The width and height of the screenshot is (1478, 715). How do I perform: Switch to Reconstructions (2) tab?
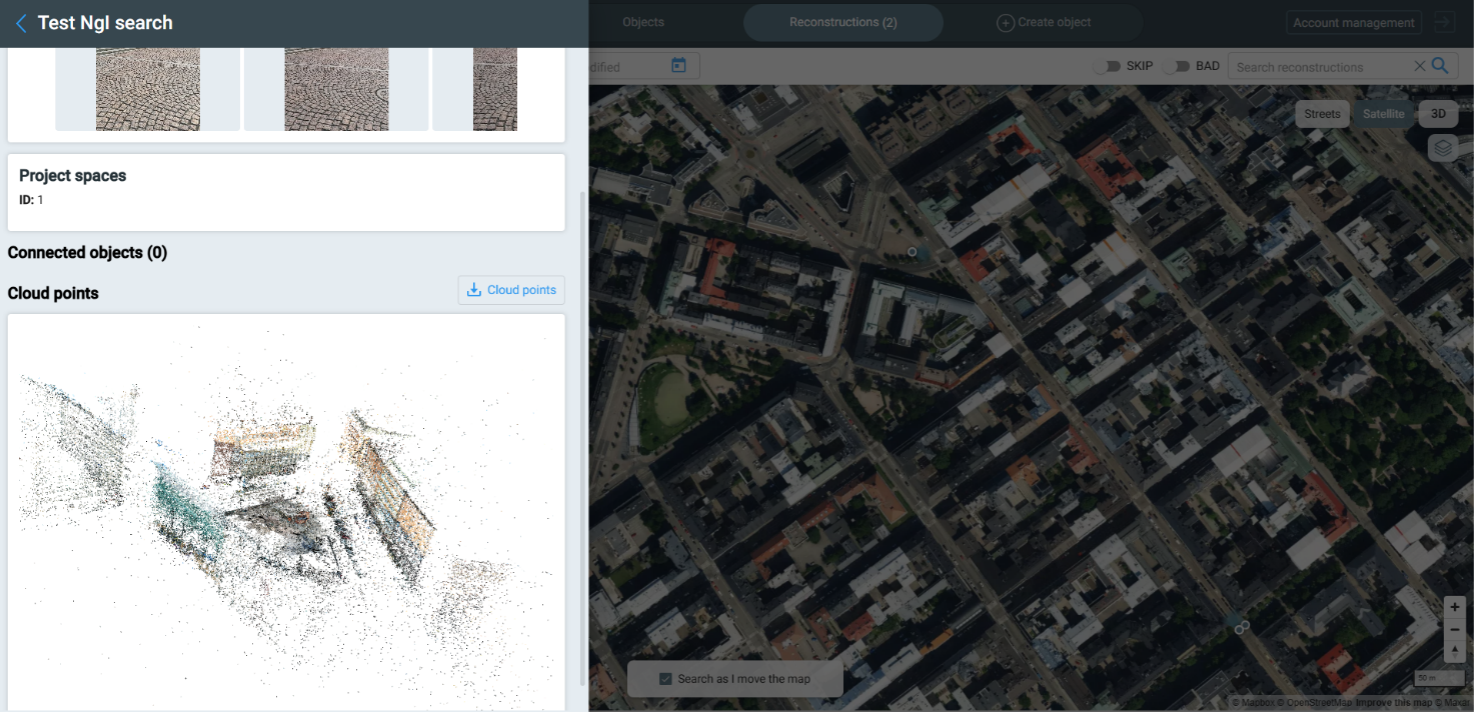[x=843, y=22]
